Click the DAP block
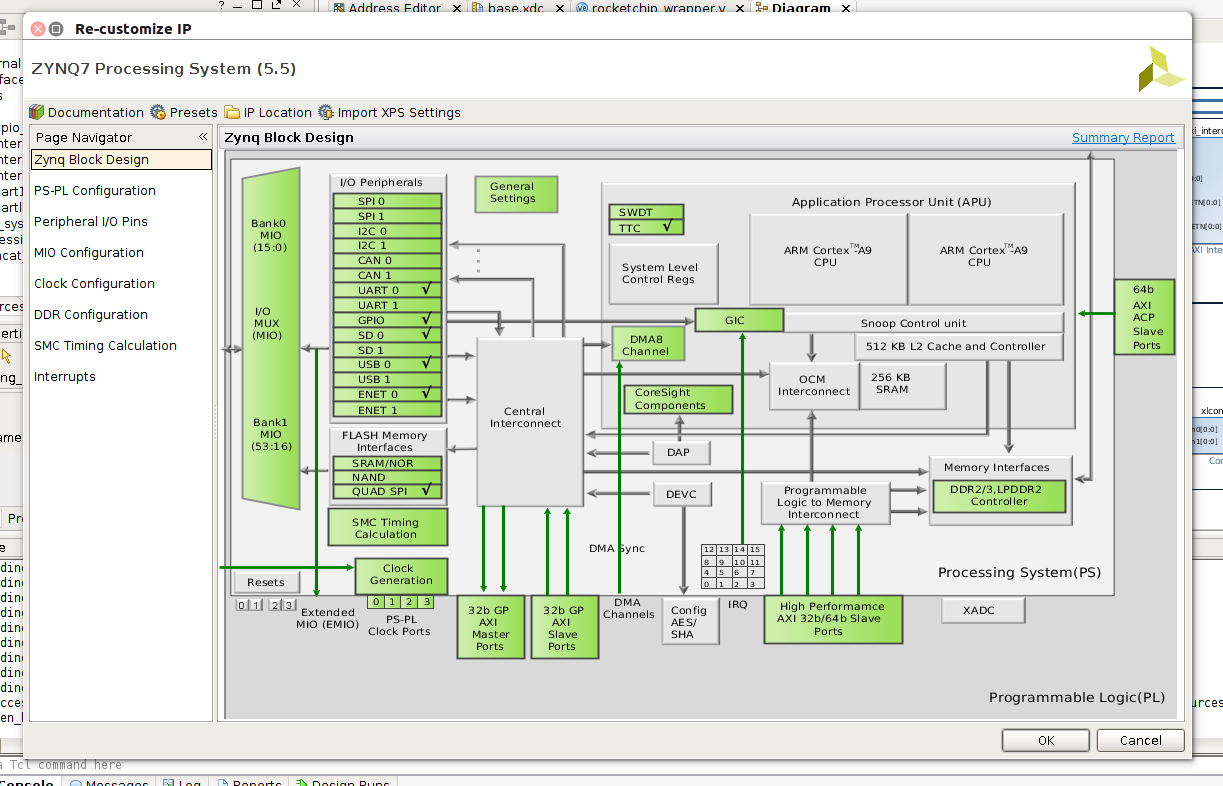The width and height of the screenshot is (1223, 786). [x=682, y=452]
